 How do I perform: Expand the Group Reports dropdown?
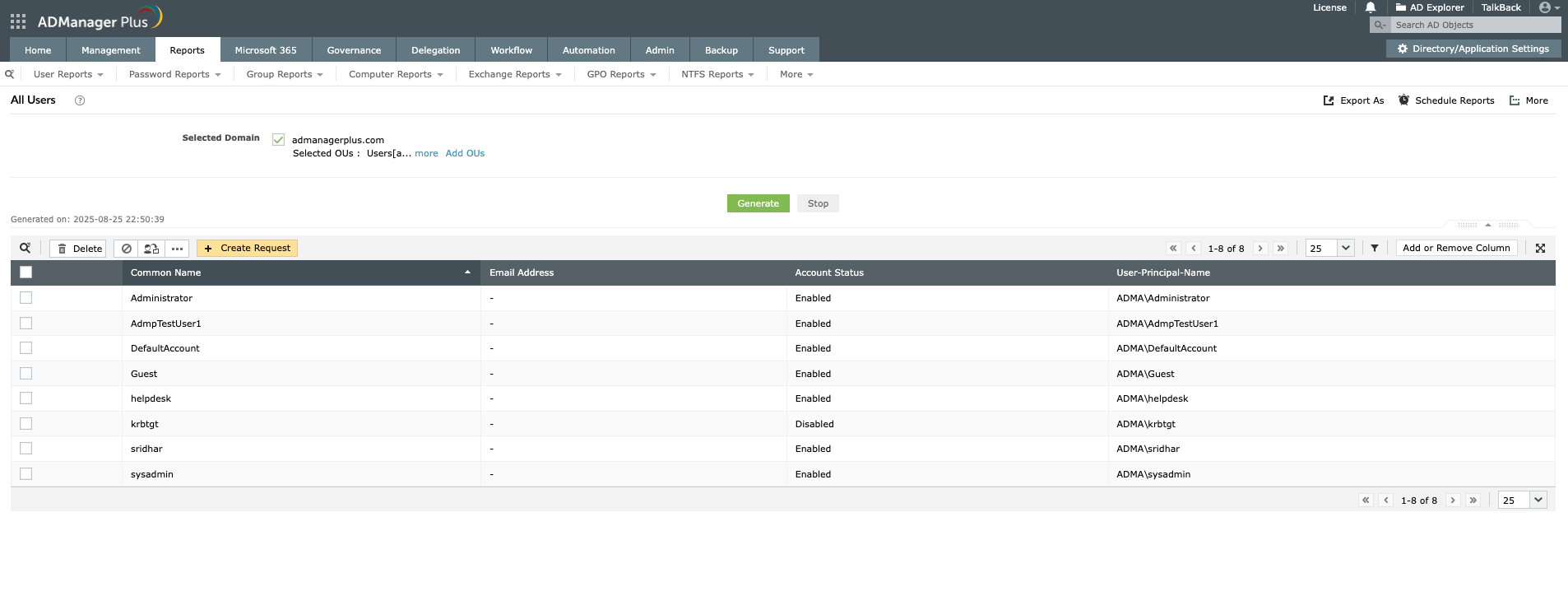click(x=285, y=74)
